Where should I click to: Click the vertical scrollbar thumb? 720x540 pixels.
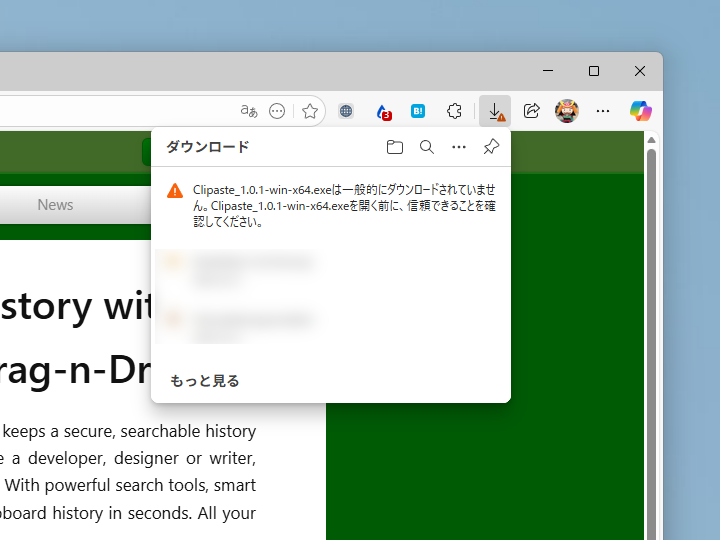click(x=651, y=344)
